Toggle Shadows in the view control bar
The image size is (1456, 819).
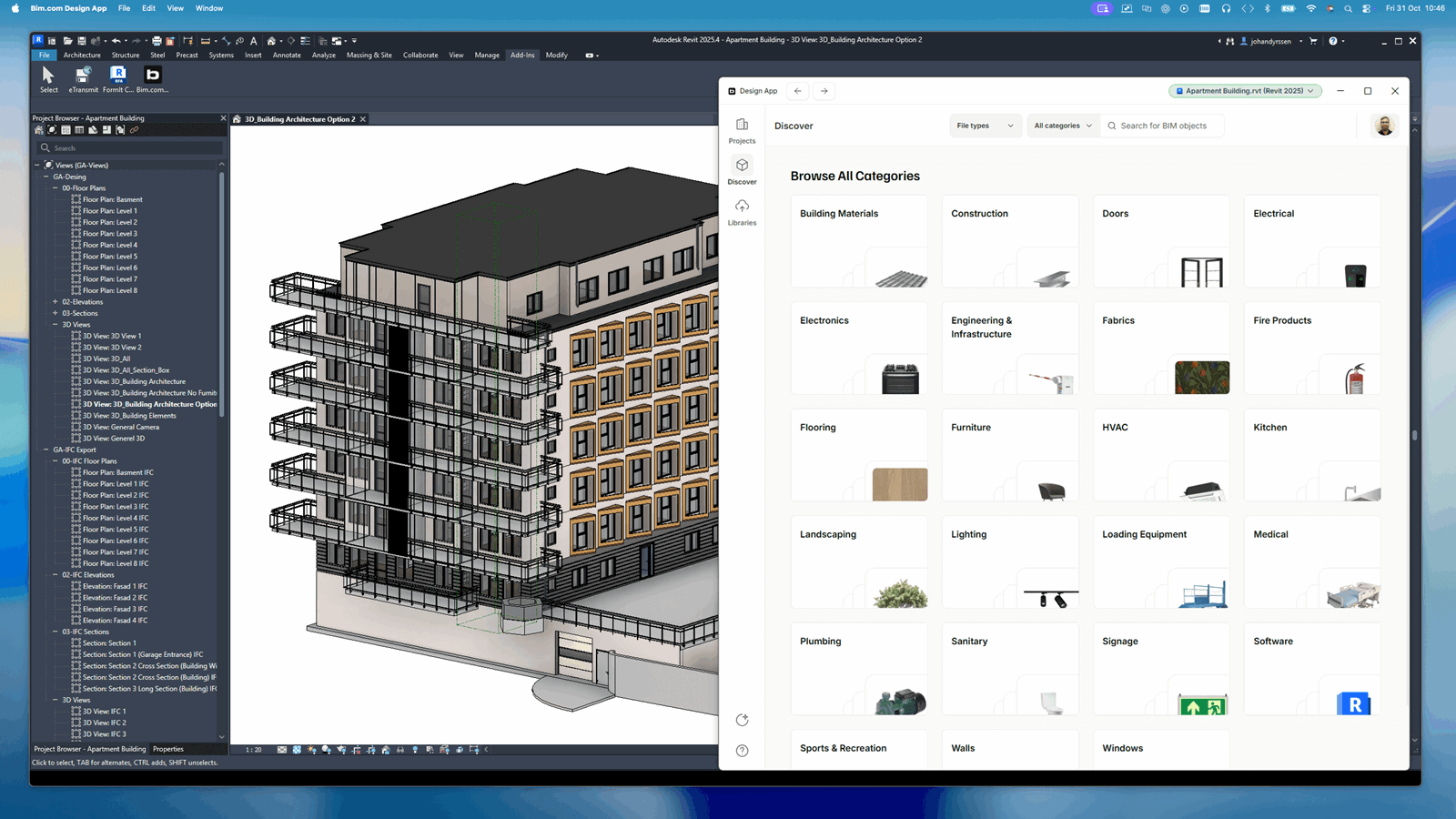coord(326,750)
